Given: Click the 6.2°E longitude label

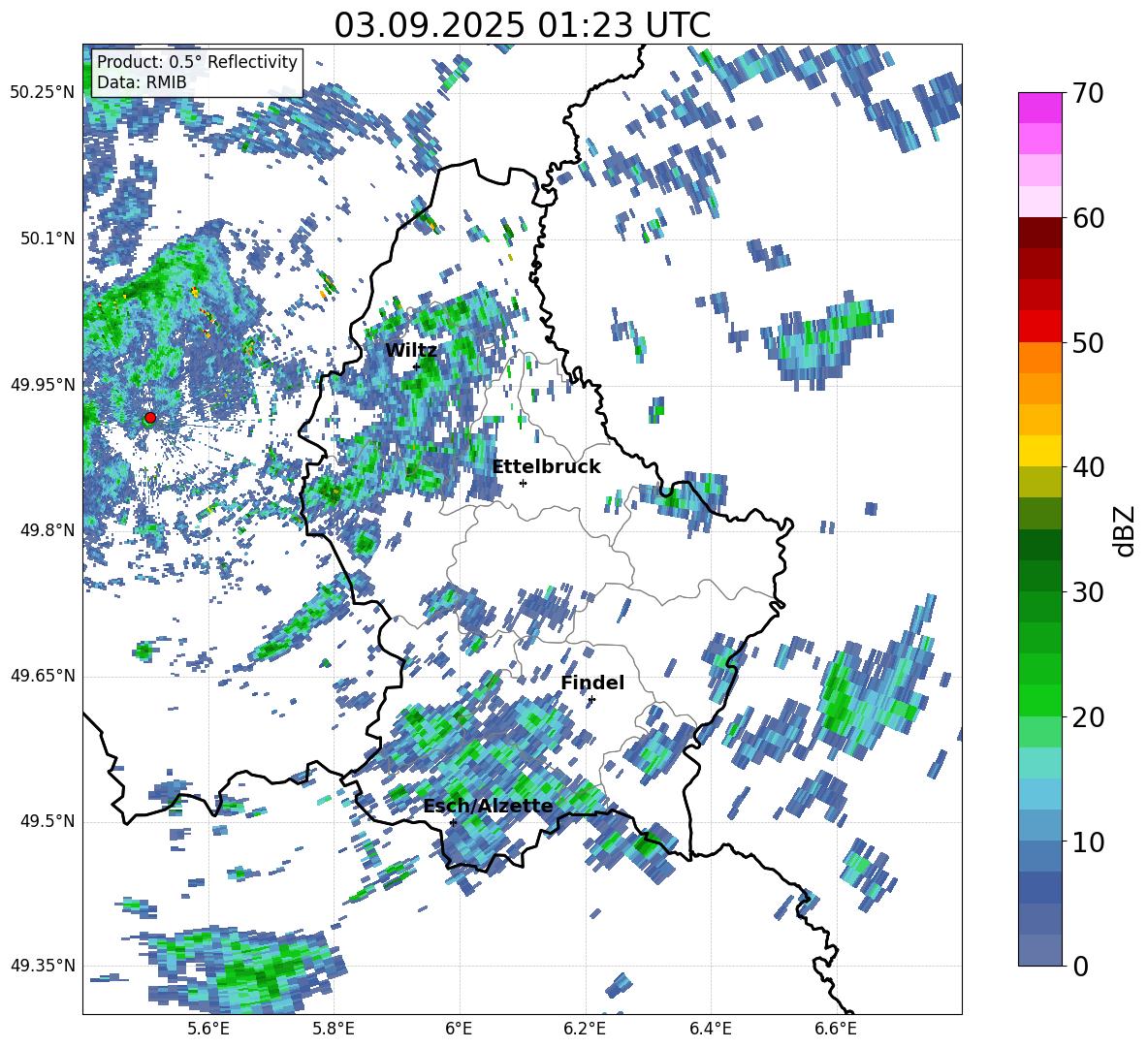Looking at the screenshot, I should 585,1029.
